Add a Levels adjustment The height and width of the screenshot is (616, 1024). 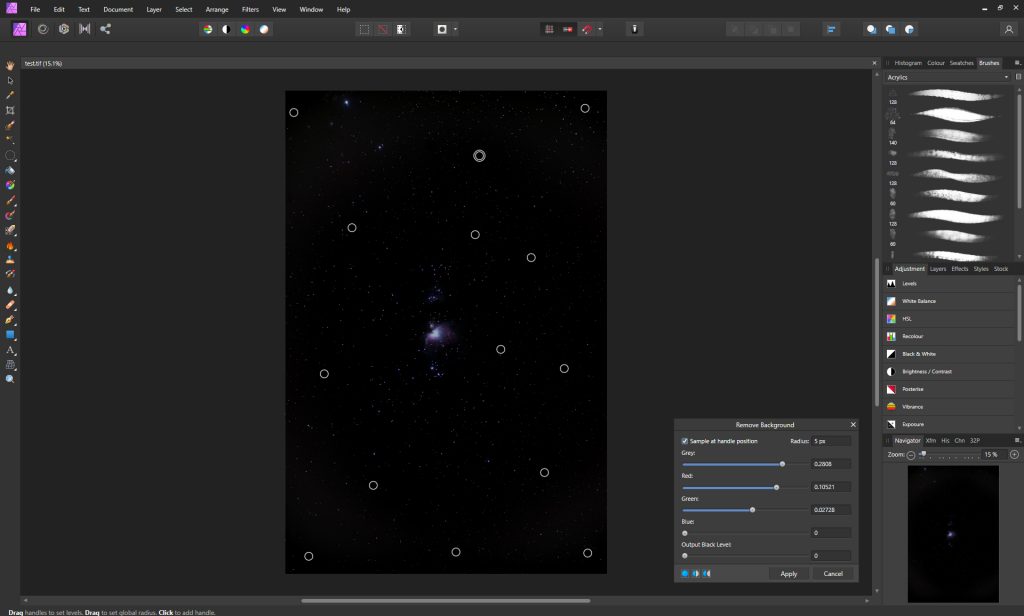909,284
